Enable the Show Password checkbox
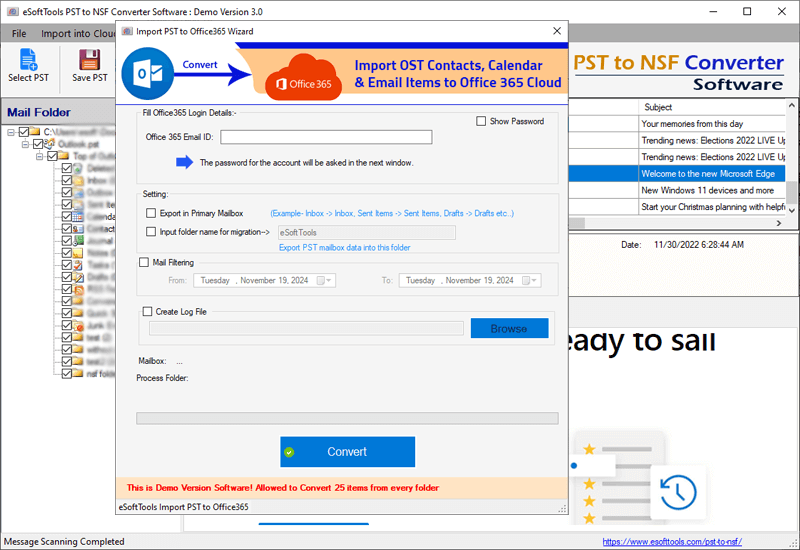Screen dimensions: 800x550 coord(481,121)
